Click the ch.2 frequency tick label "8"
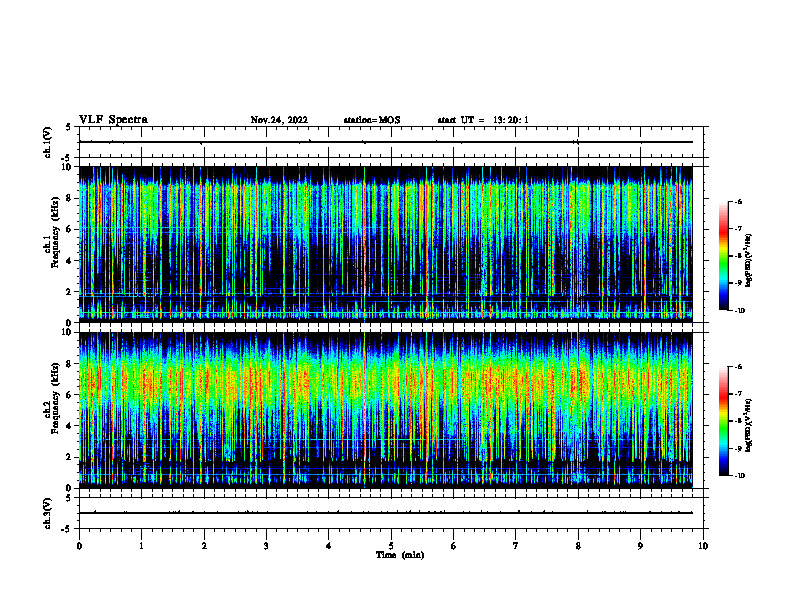This screenshot has height=612, width=792. 70,364
